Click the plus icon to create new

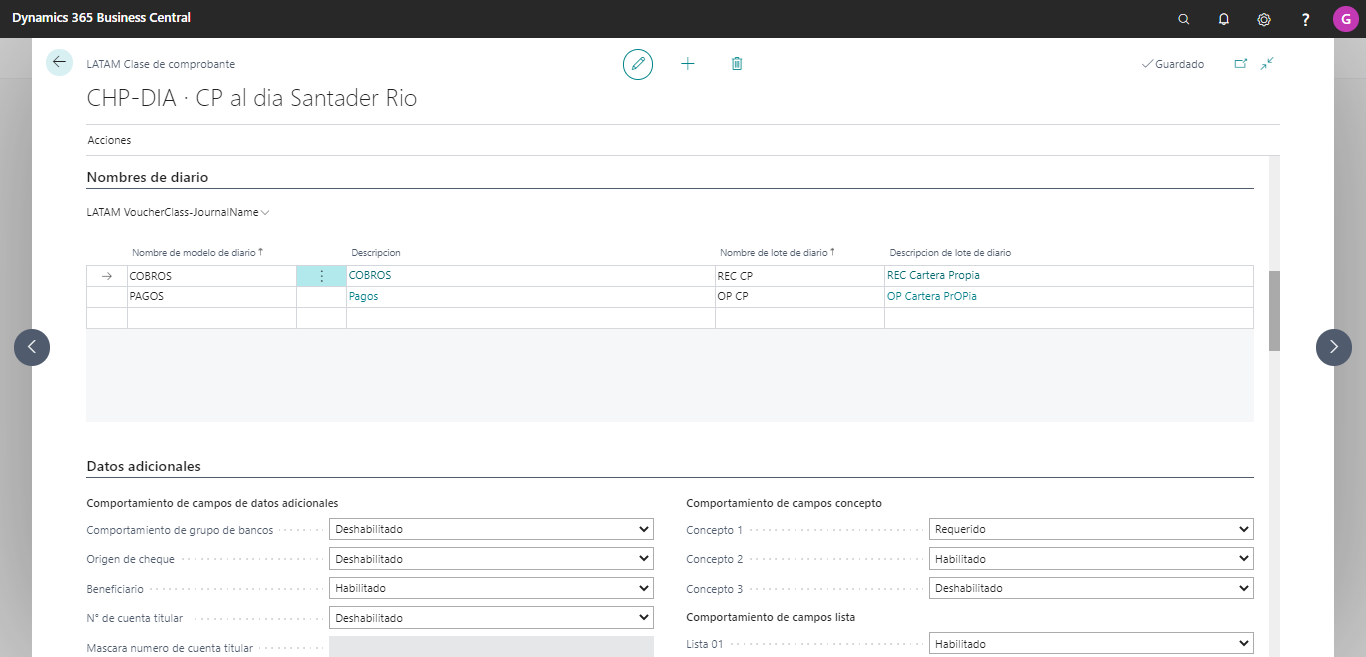click(x=688, y=64)
